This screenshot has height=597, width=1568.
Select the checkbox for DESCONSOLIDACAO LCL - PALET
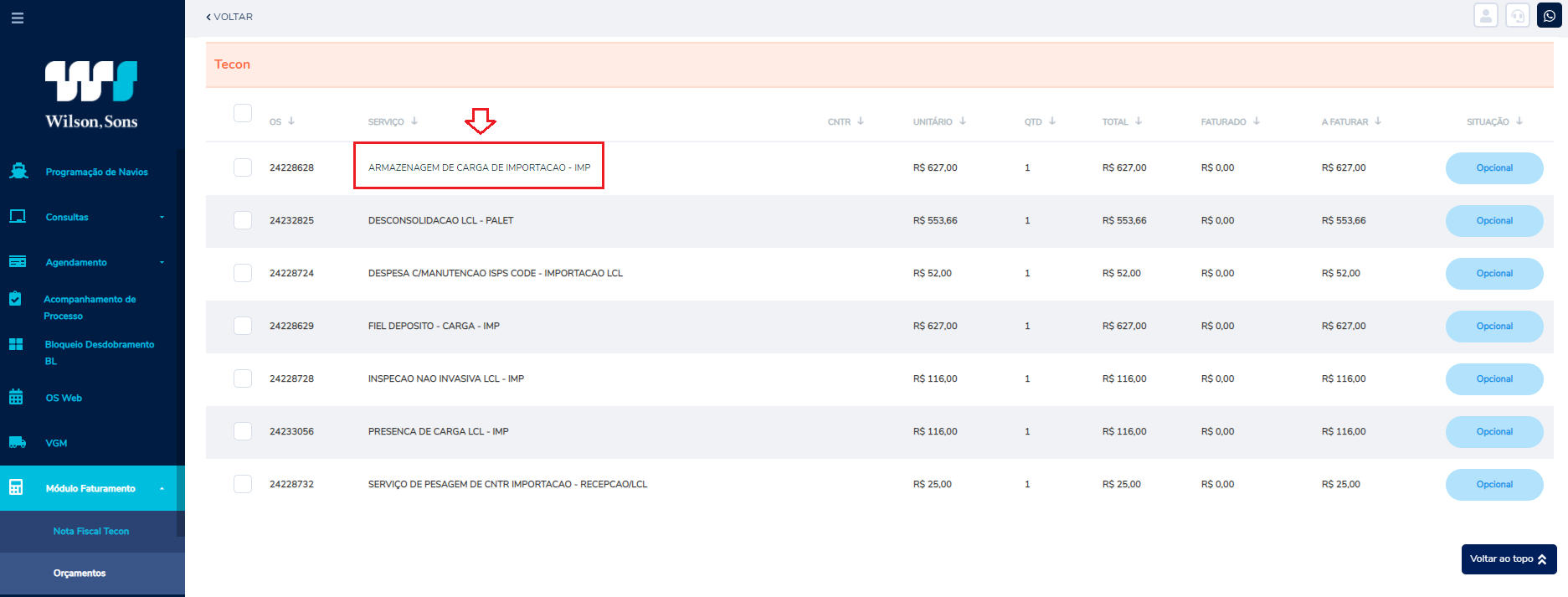point(243,220)
